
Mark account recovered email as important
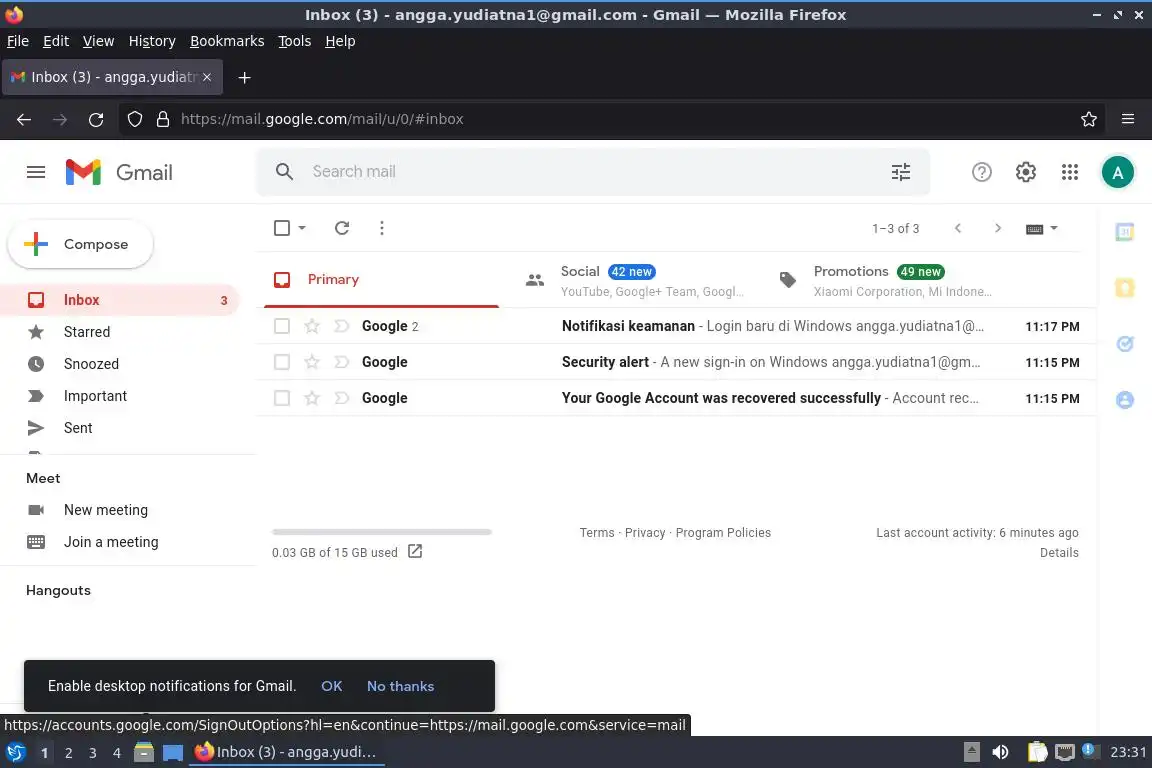tap(342, 398)
